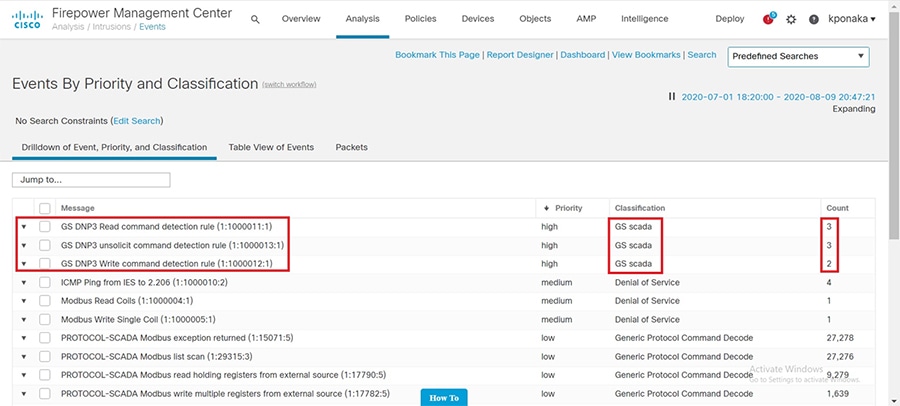Open the Devices menu
This screenshot has width=900, height=406.
coord(478,19)
